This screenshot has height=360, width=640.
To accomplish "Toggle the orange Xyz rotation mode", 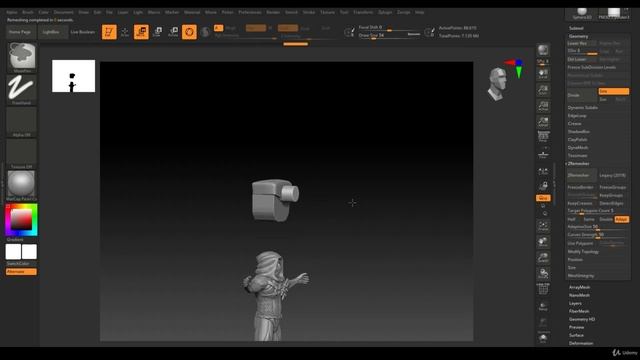I will pos(543,198).
